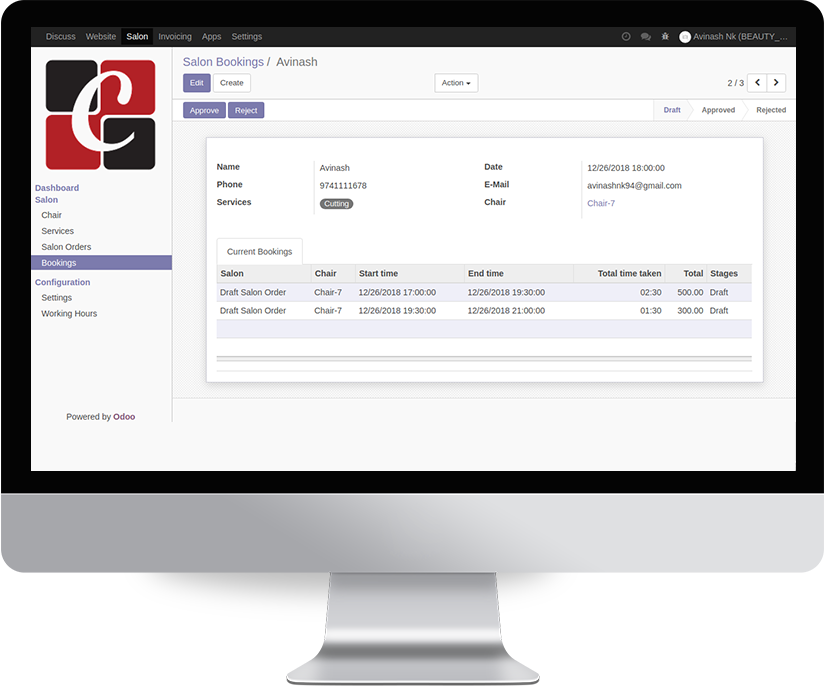Click the Edit button
Screen dimensions: 824x686
click(x=197, y=83)
